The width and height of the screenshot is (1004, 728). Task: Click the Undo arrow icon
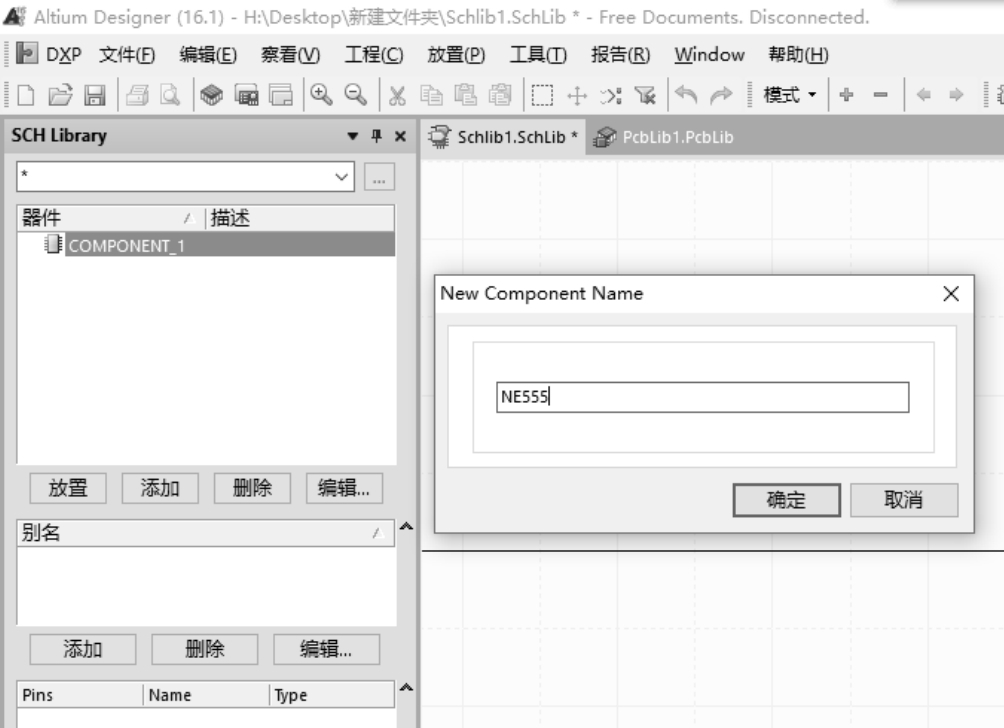tap(686, 95)
